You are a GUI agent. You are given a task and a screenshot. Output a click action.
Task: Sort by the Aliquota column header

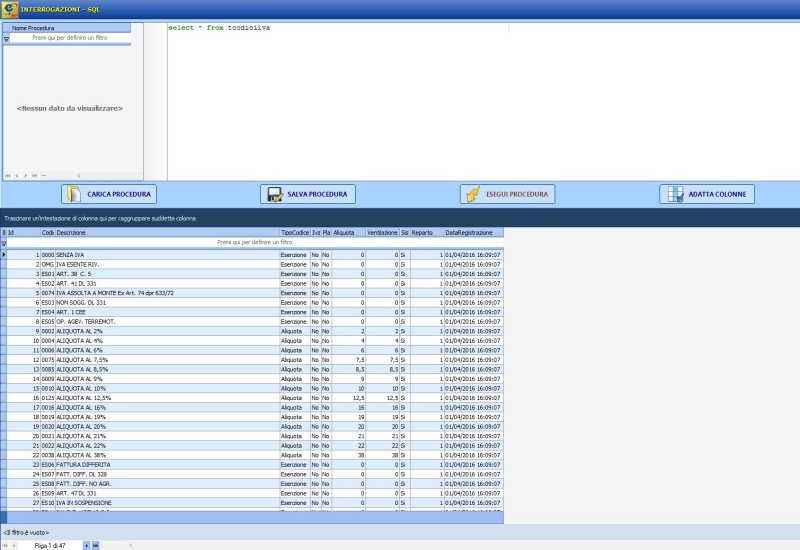click(x=348, y=233)
